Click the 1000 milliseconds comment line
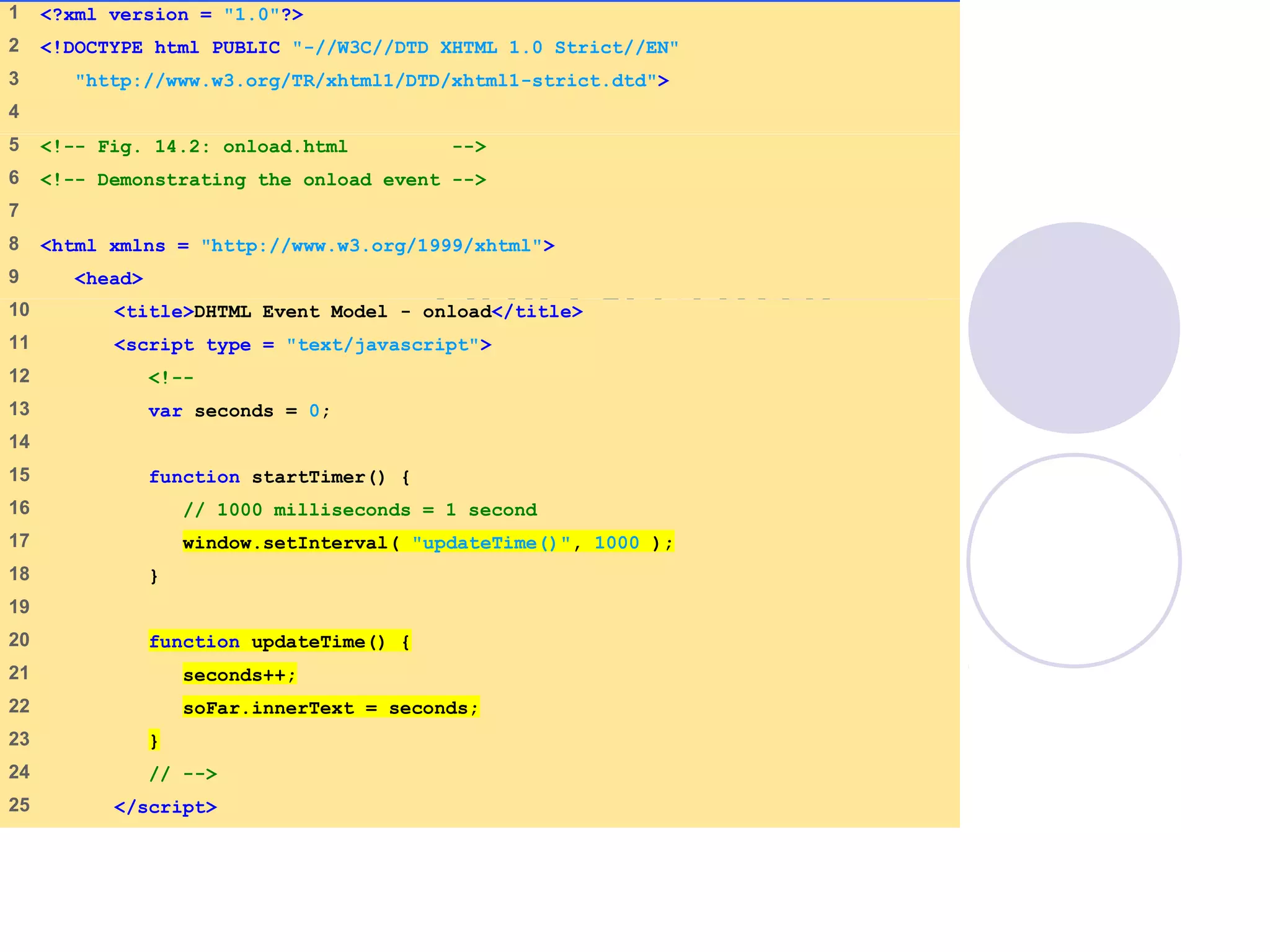This screenshot has width=1270, height=952. click(x=360, y=510)
